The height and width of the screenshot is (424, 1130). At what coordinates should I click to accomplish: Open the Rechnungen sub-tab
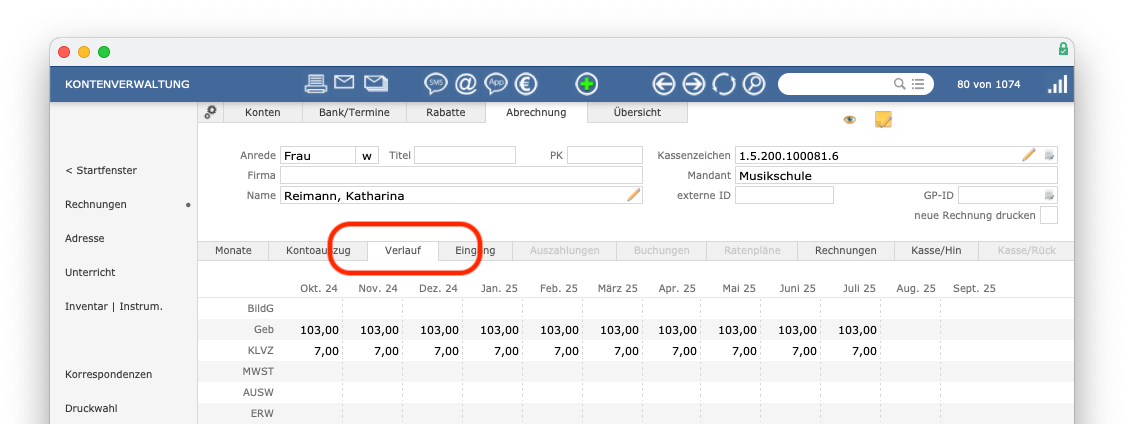pyautogui.click(x=845, y=250)
